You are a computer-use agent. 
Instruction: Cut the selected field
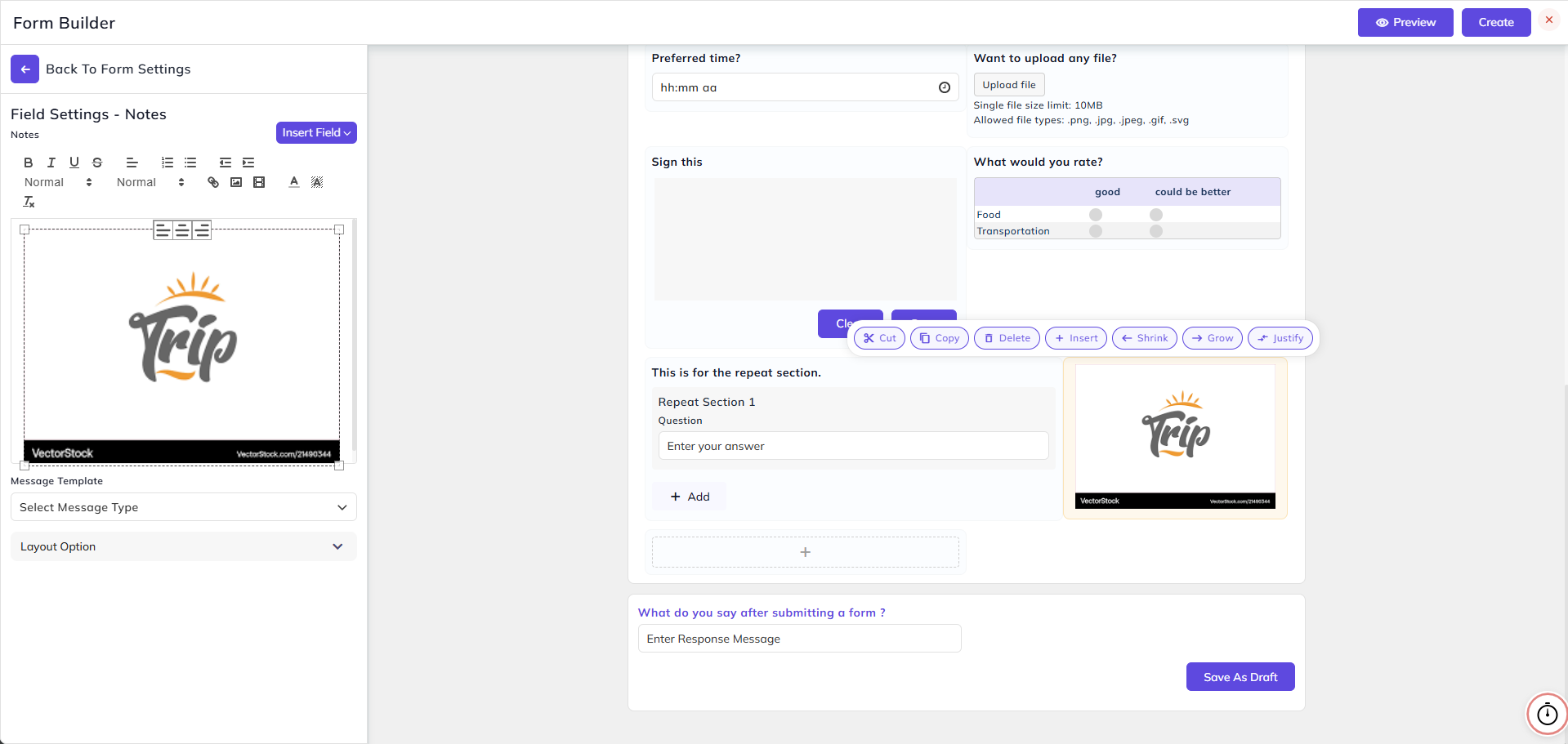[880, 338]
